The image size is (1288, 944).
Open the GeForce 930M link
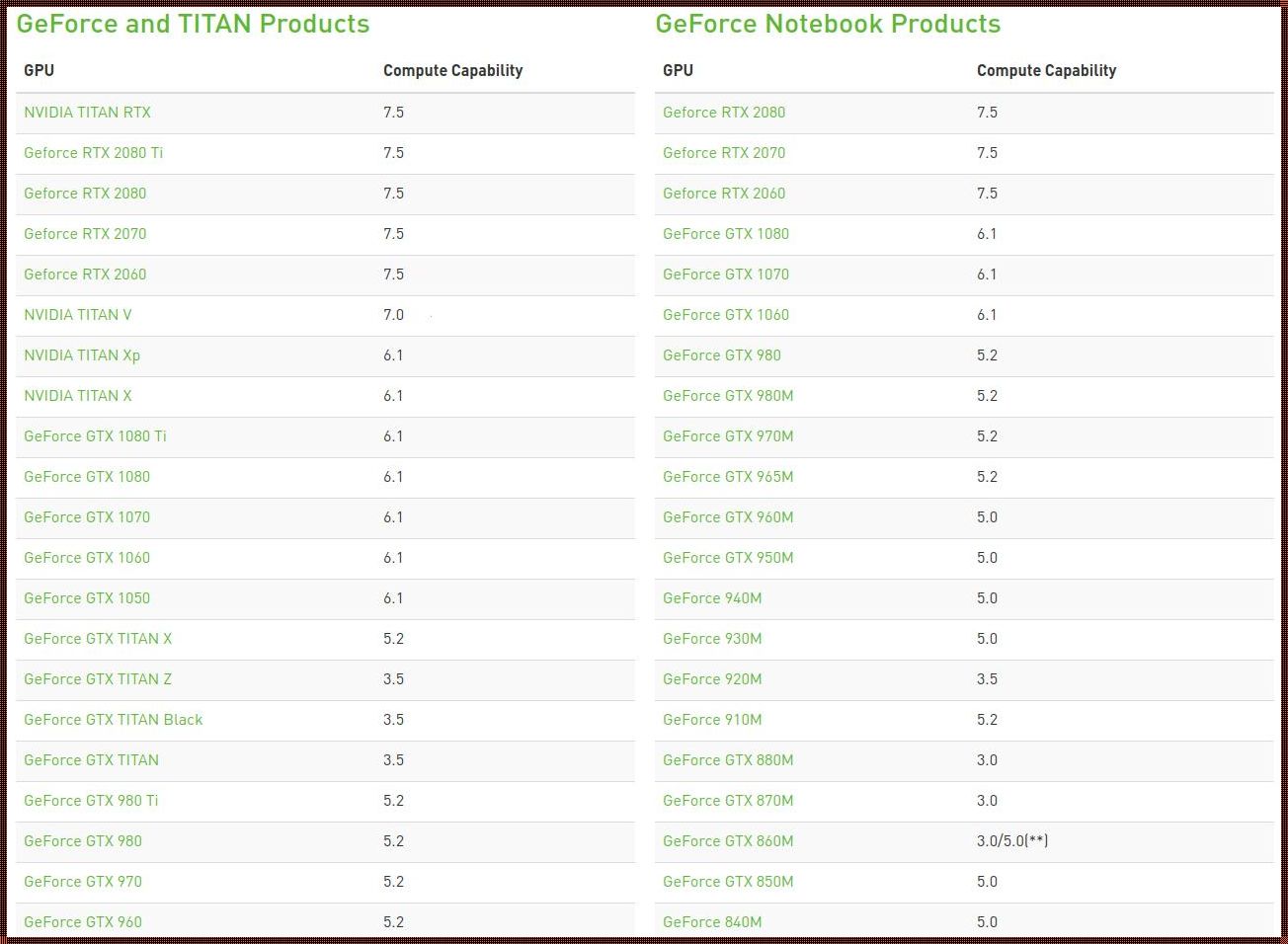click(x=712, y=639)
